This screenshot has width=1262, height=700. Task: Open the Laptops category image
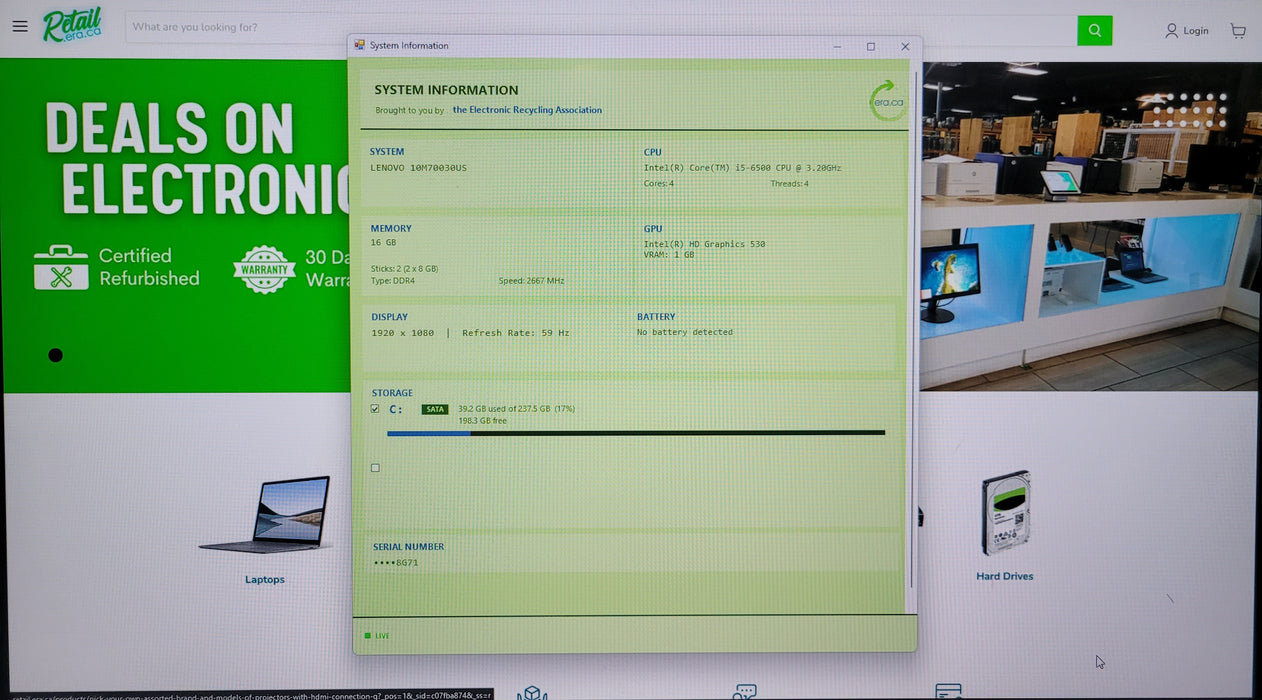click(x=265, y=514)
